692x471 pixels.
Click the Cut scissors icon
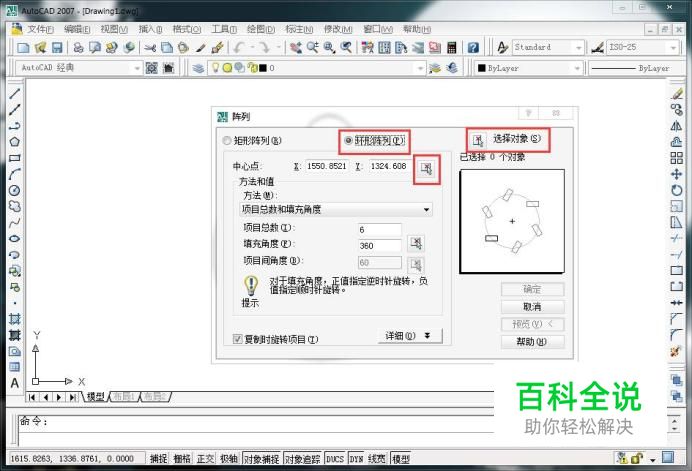click(150, 47)
